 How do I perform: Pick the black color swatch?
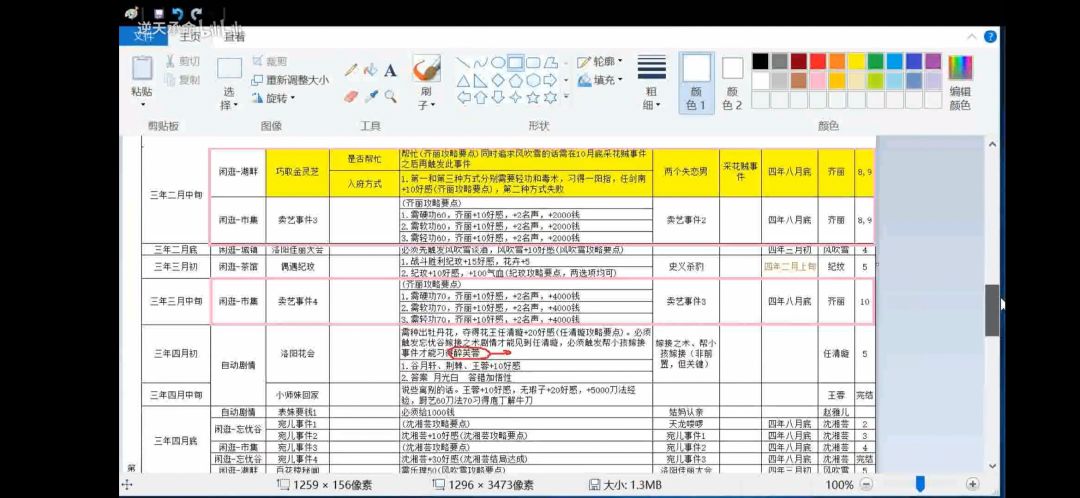760,61
